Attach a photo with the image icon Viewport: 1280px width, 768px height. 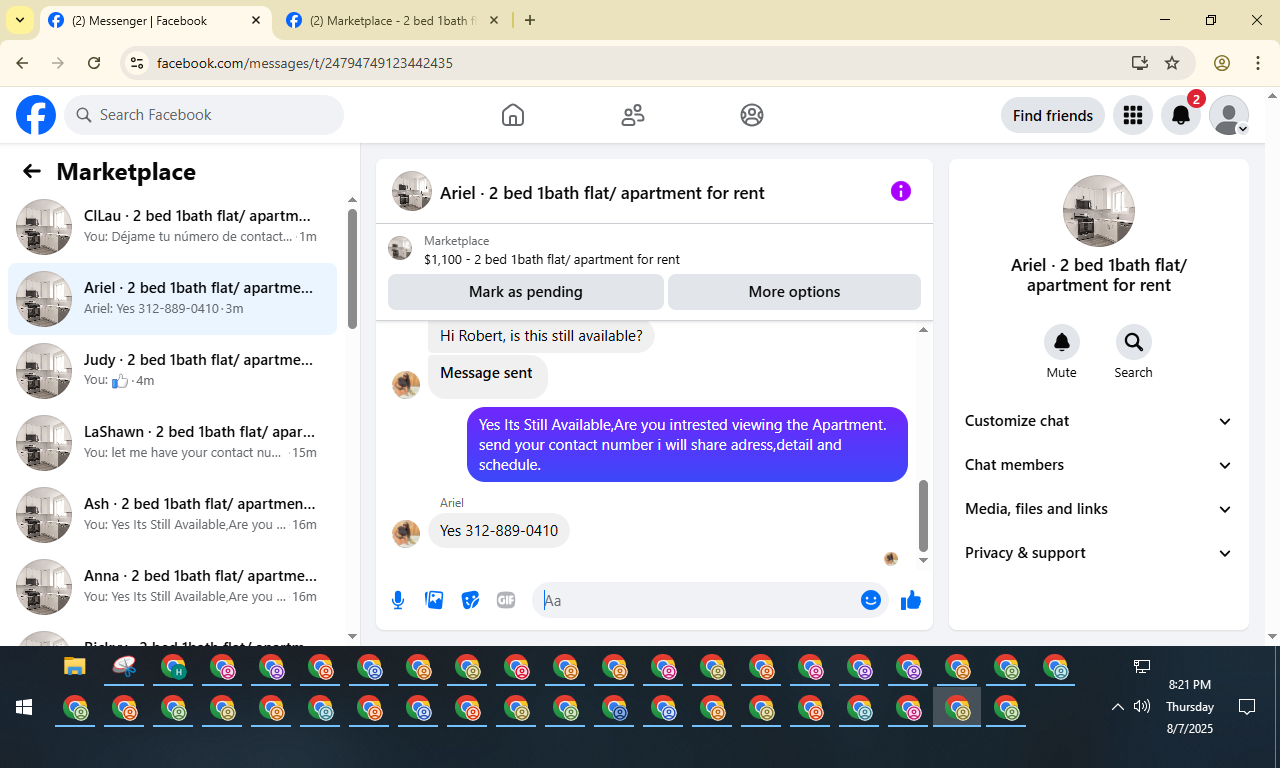coord(434,600)
